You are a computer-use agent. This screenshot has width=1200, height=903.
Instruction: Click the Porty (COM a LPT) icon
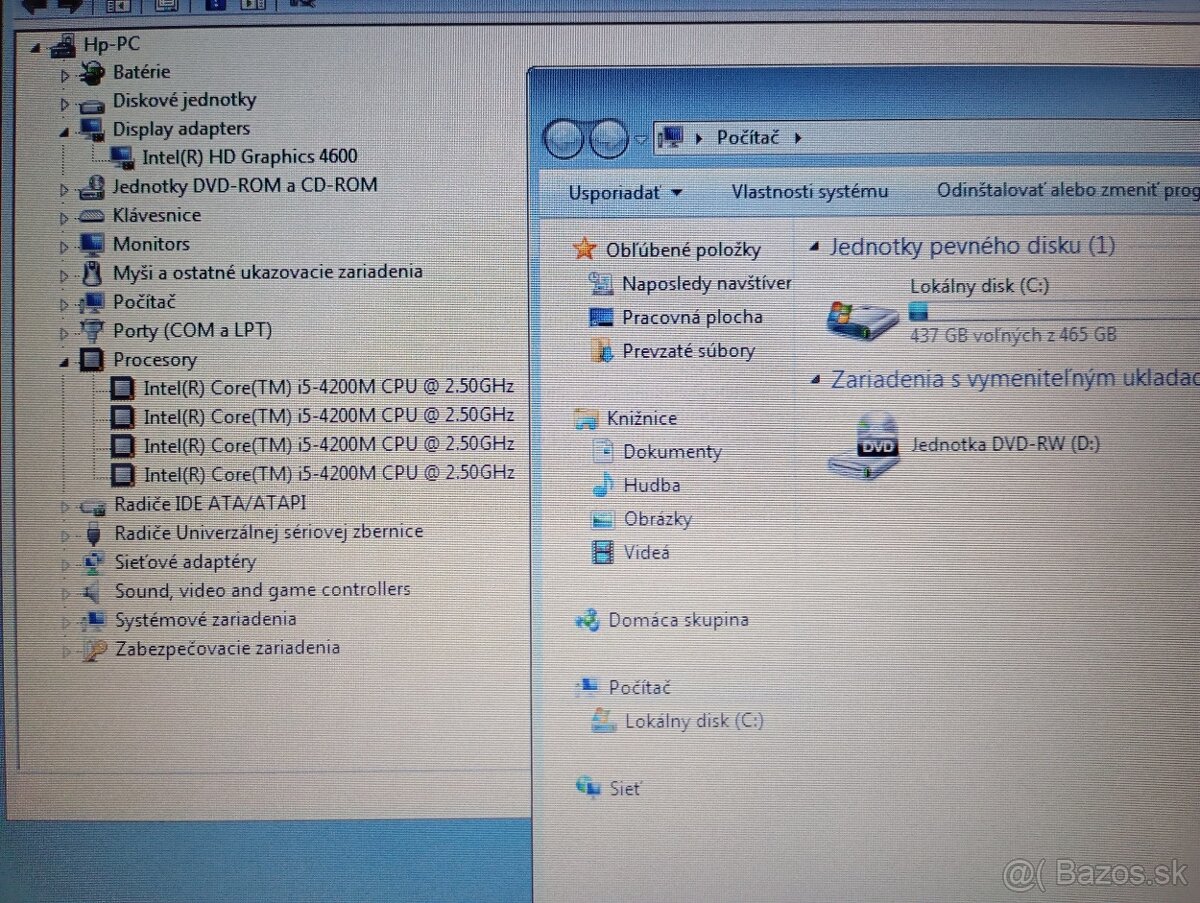click(92, 330)
